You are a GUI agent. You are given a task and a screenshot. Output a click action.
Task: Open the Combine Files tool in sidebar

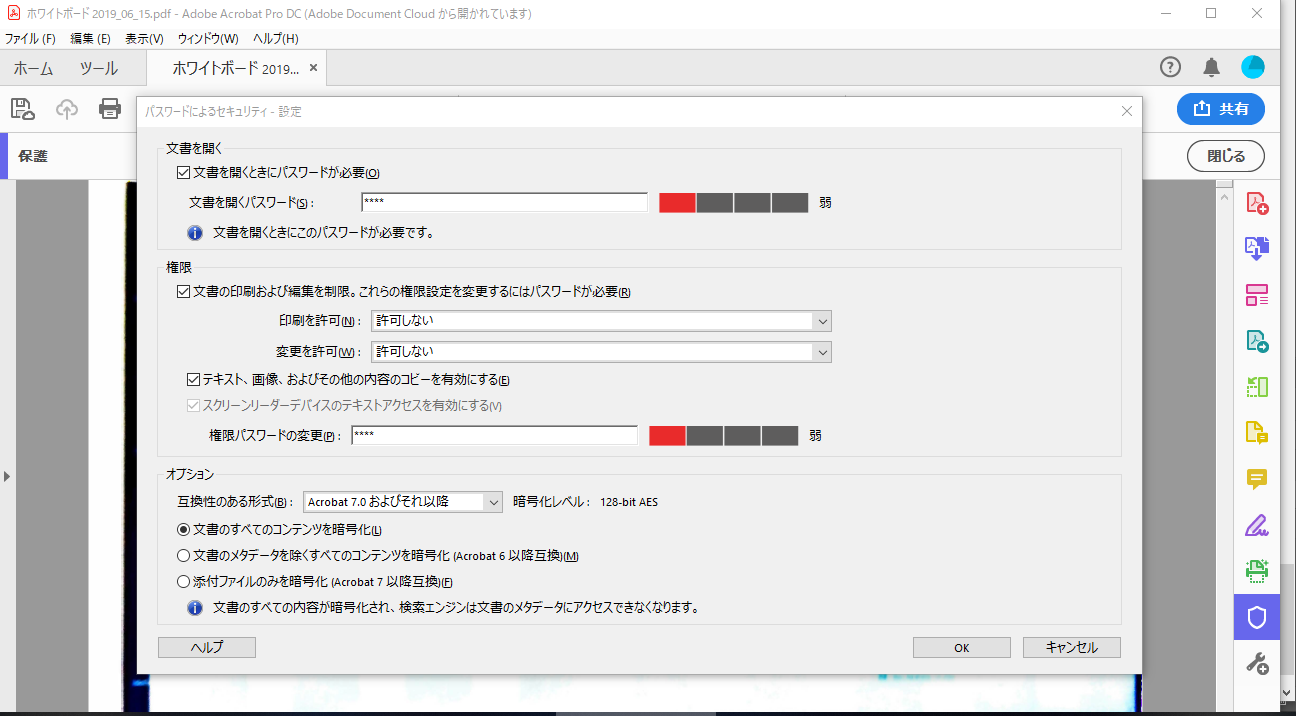click(x=1257, y=249)
